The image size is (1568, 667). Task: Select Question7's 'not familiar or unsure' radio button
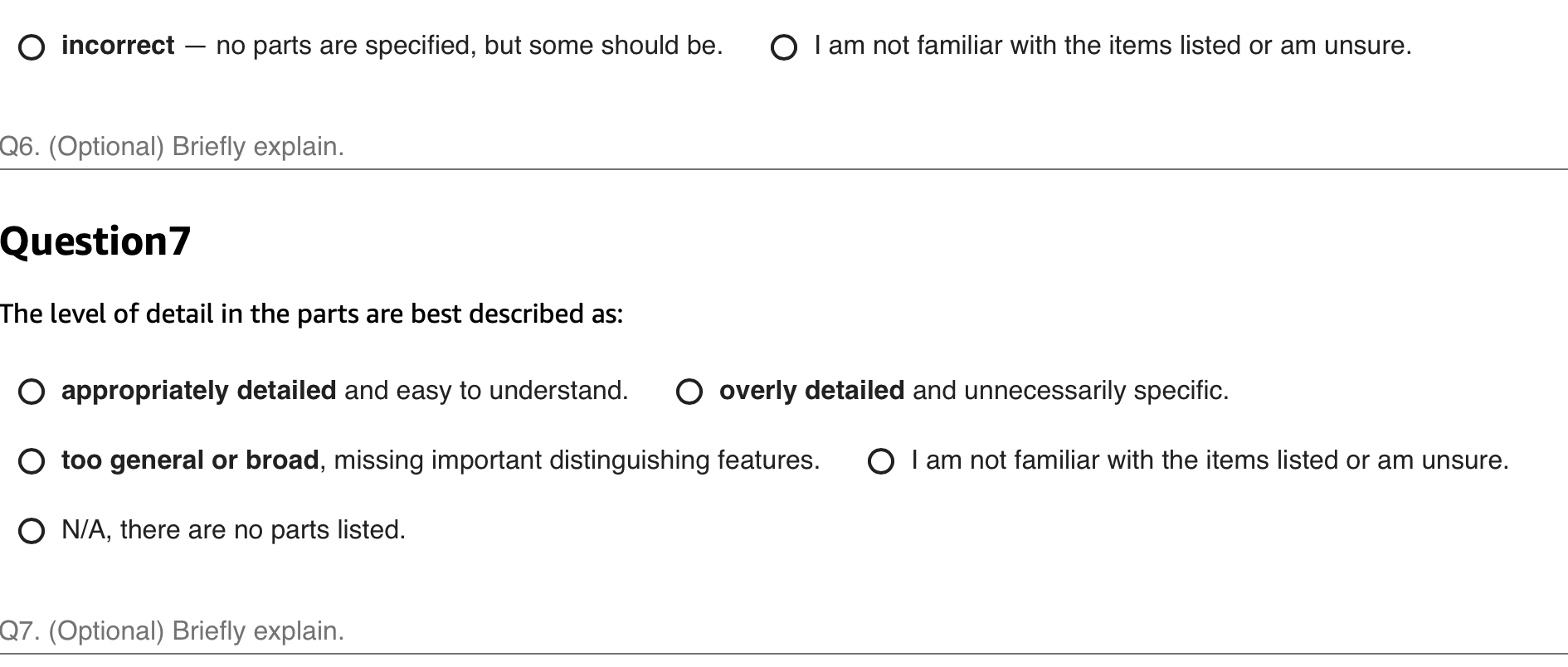coord(881,461)
